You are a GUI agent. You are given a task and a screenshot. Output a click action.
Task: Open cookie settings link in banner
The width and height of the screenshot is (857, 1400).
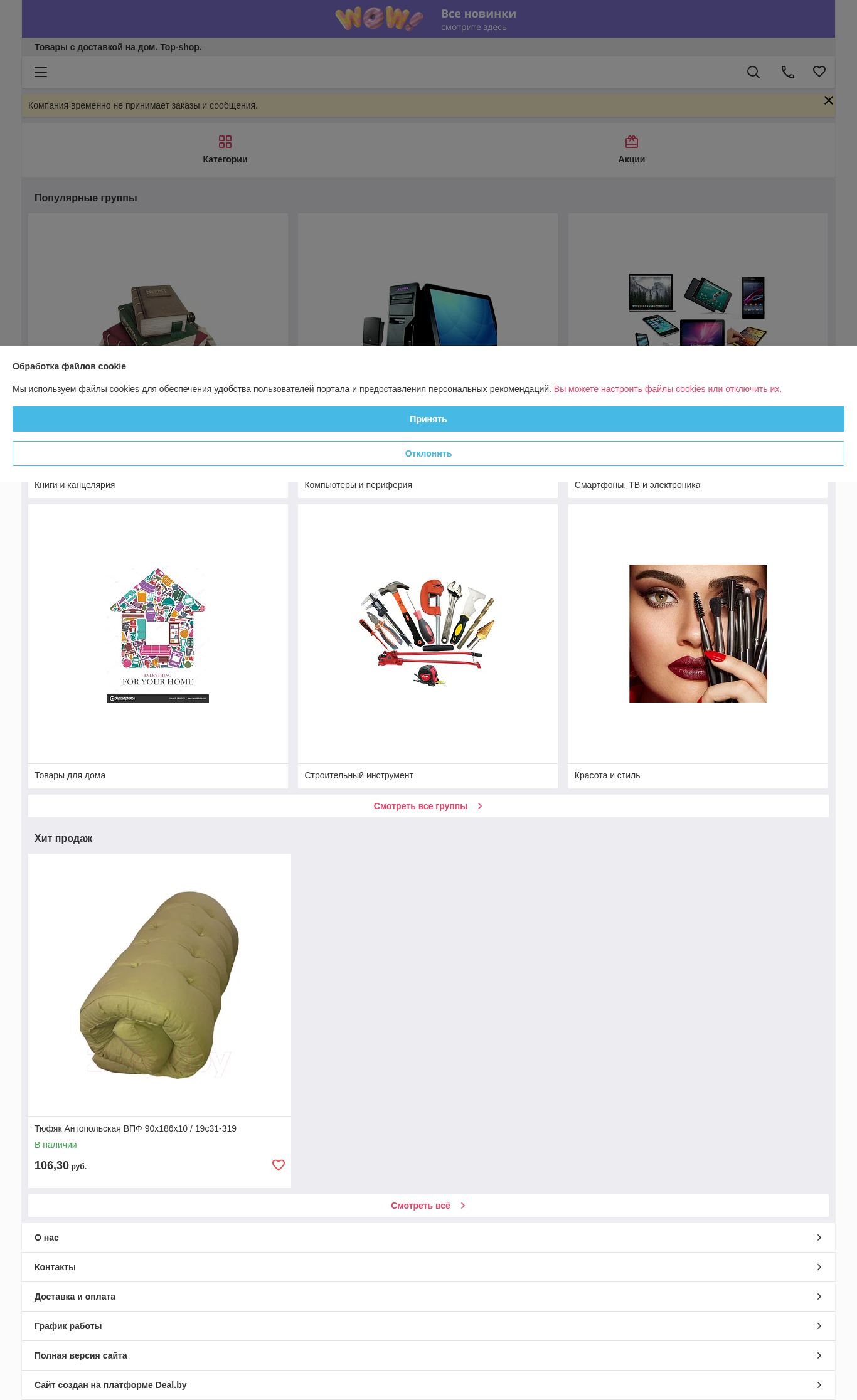(668, 389)
